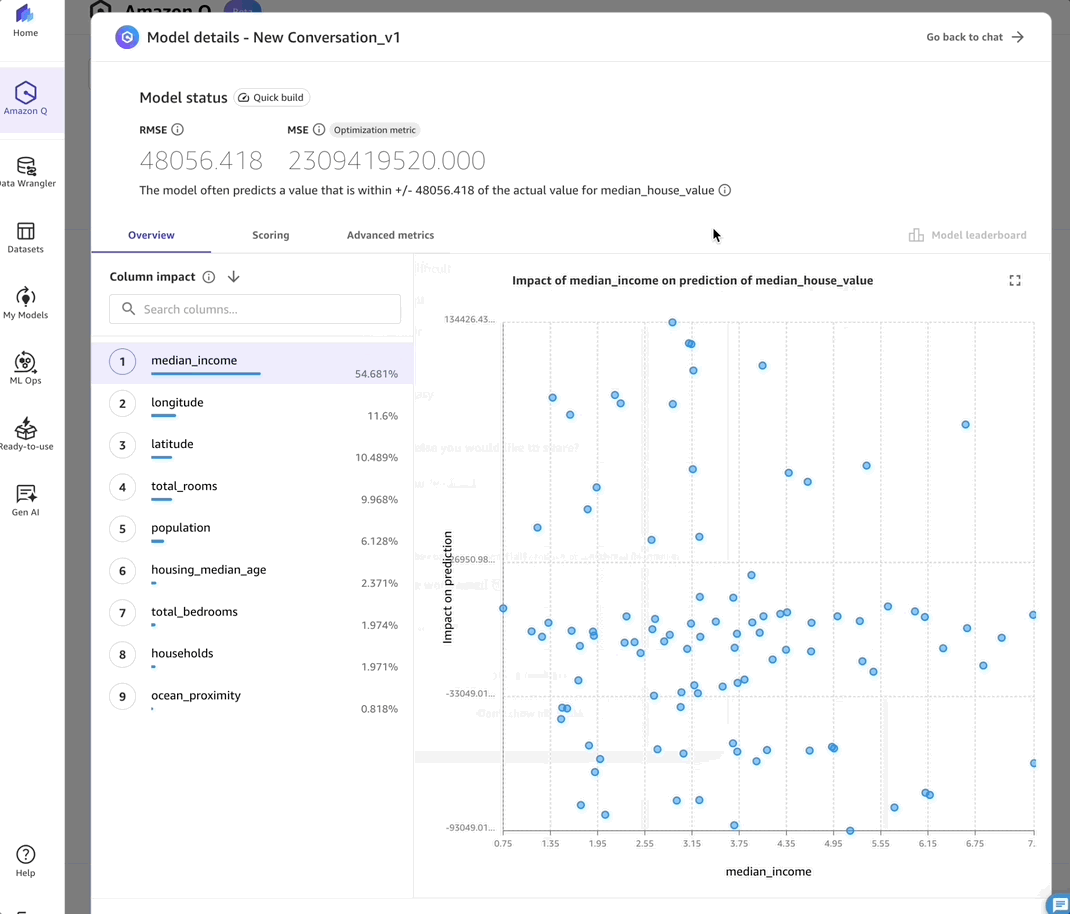Viewport: 1070px width, 914px height.
Task: Select the longitude column row
Action: coord(252,405)
